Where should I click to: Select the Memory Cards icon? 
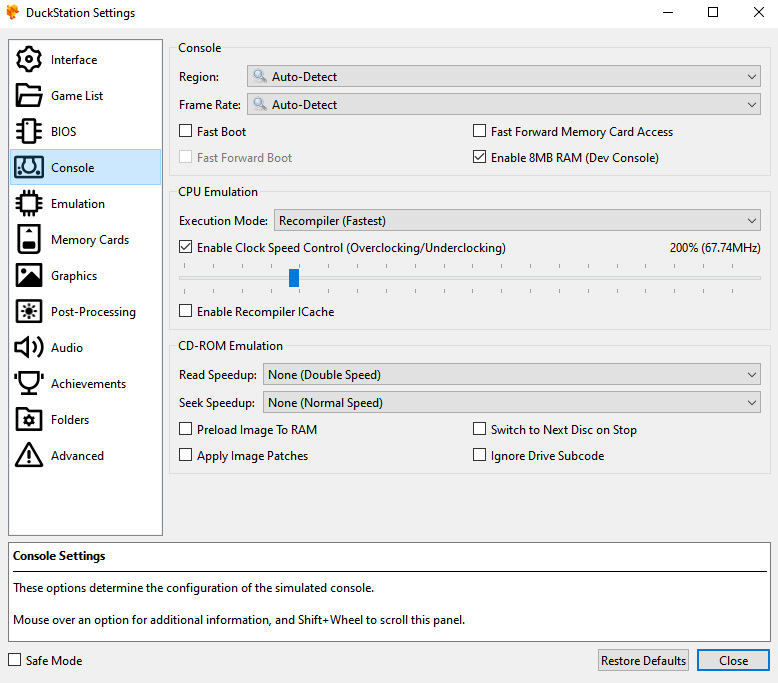click(29, 240)
